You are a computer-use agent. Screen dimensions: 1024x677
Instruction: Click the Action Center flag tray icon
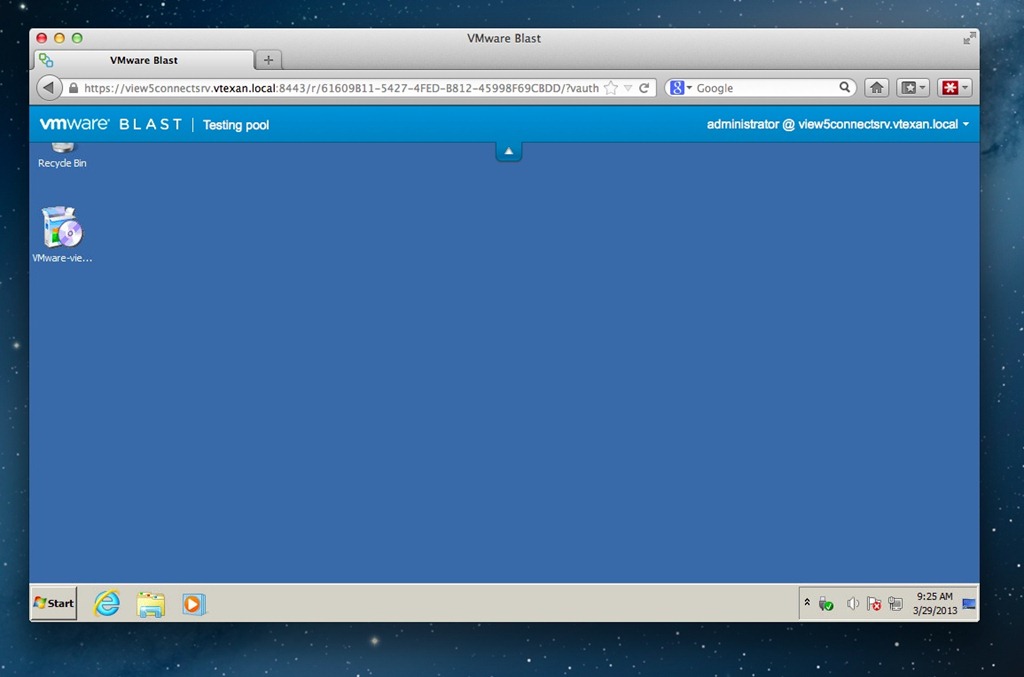[x=873, y=604]
